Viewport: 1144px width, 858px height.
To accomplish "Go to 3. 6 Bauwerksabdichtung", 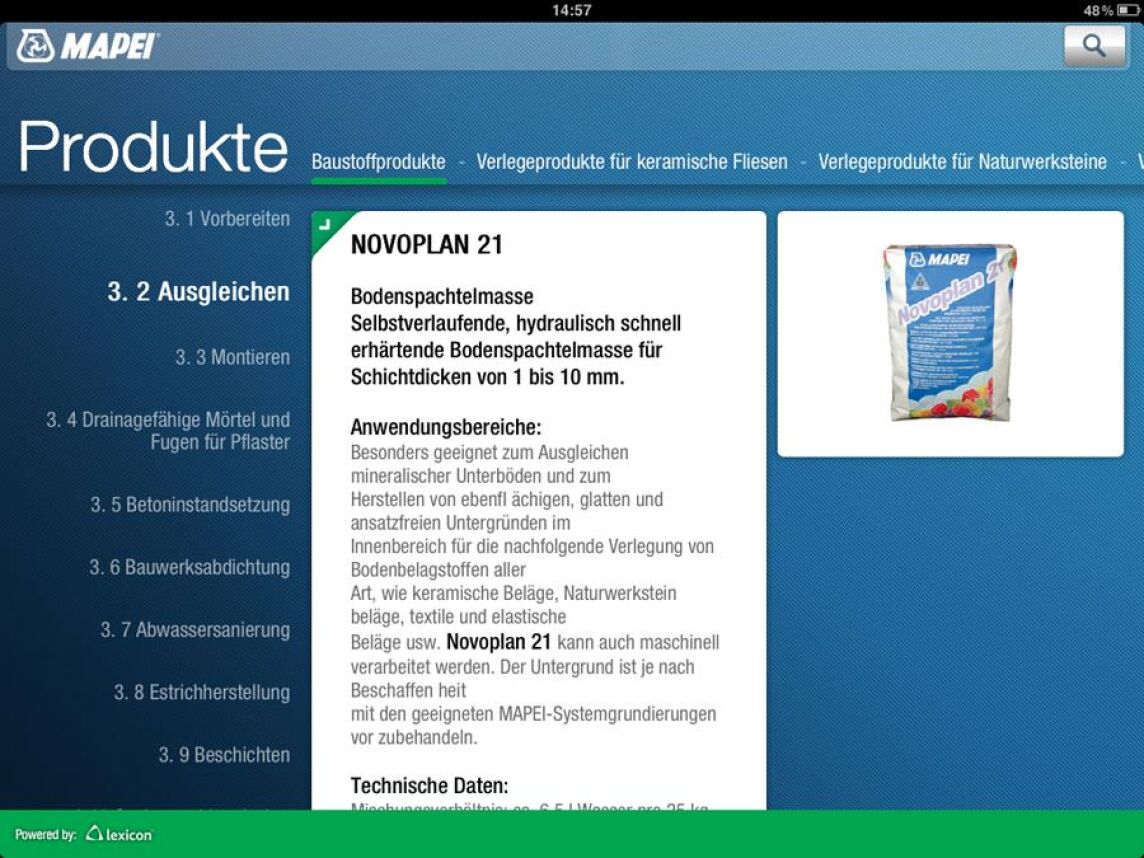I will (x=189, y=567).
